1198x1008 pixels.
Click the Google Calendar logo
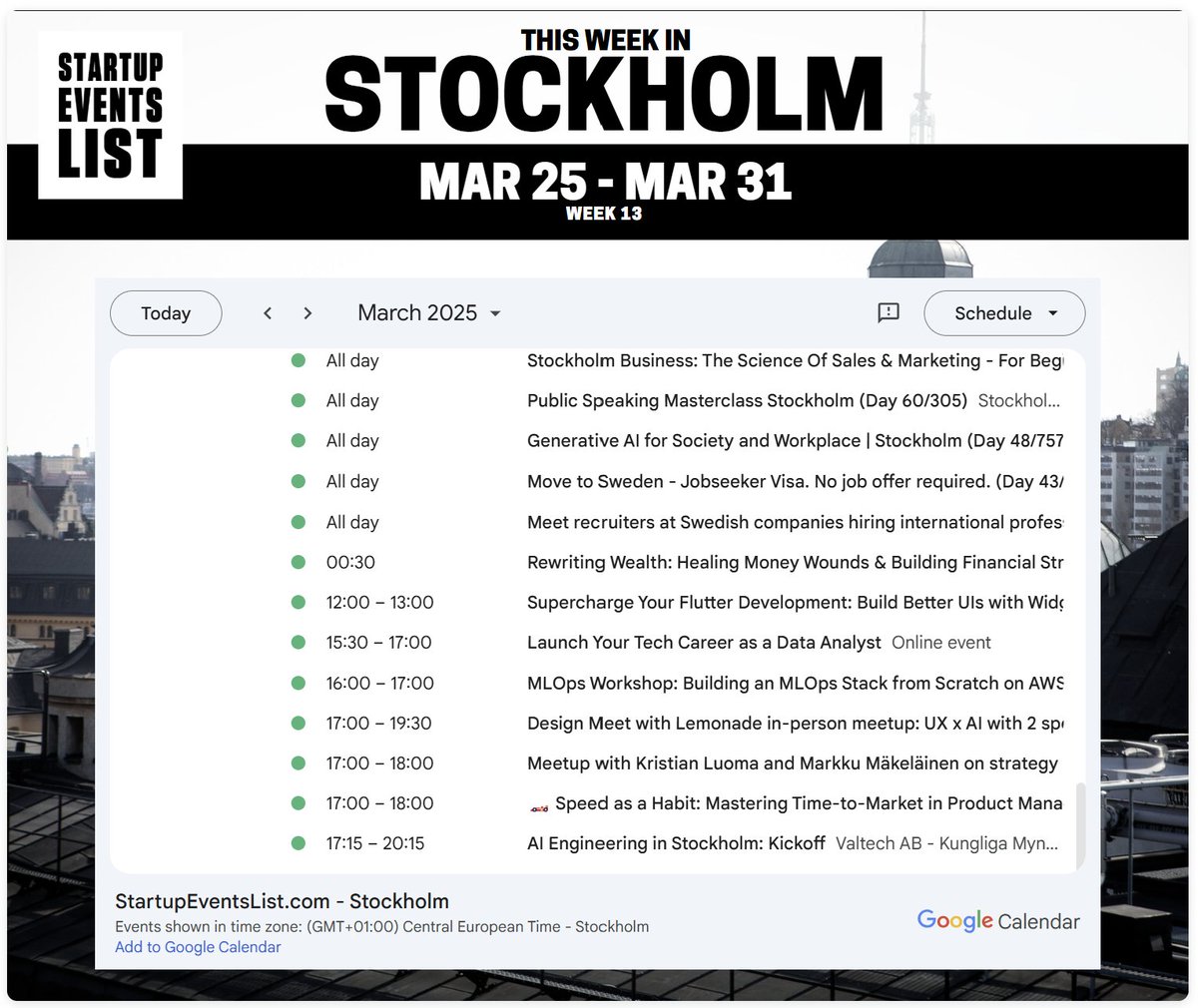tap(998, 921)
